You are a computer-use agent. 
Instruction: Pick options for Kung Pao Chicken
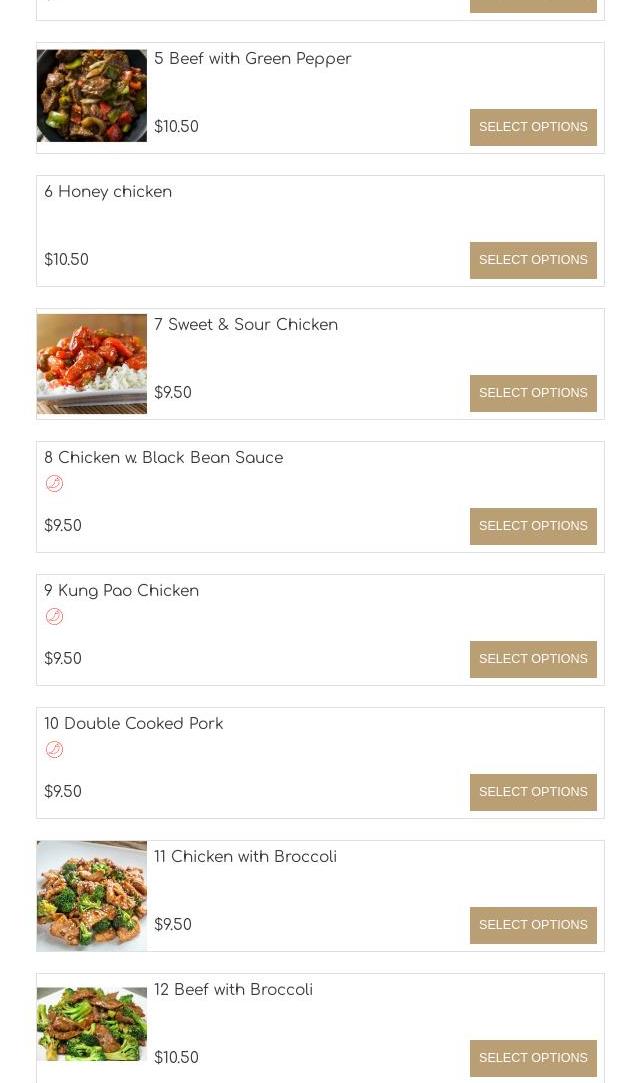pos(533,659)
